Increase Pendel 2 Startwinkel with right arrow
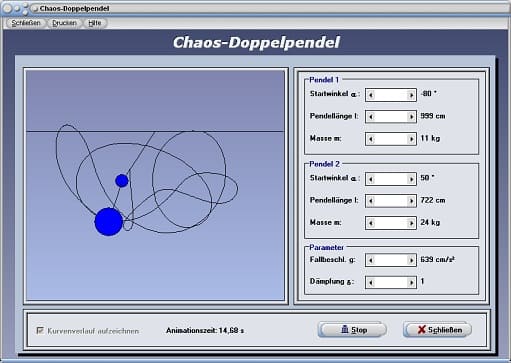 (411, 179)
